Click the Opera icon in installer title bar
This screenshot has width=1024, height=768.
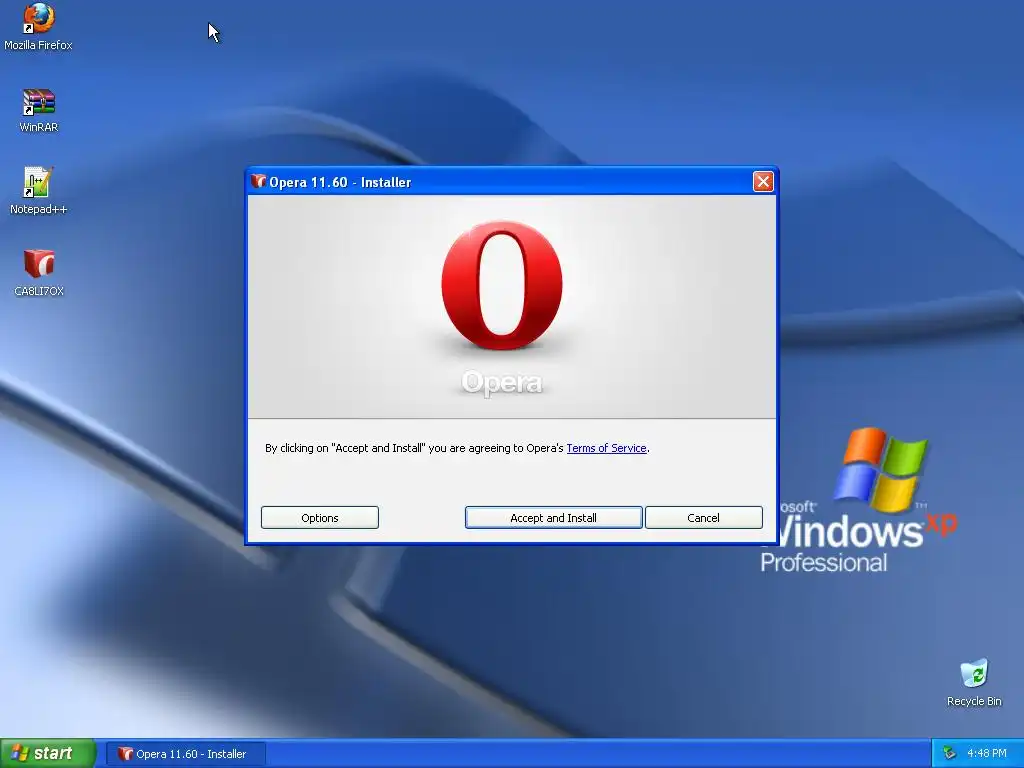[x=259, y=182]
